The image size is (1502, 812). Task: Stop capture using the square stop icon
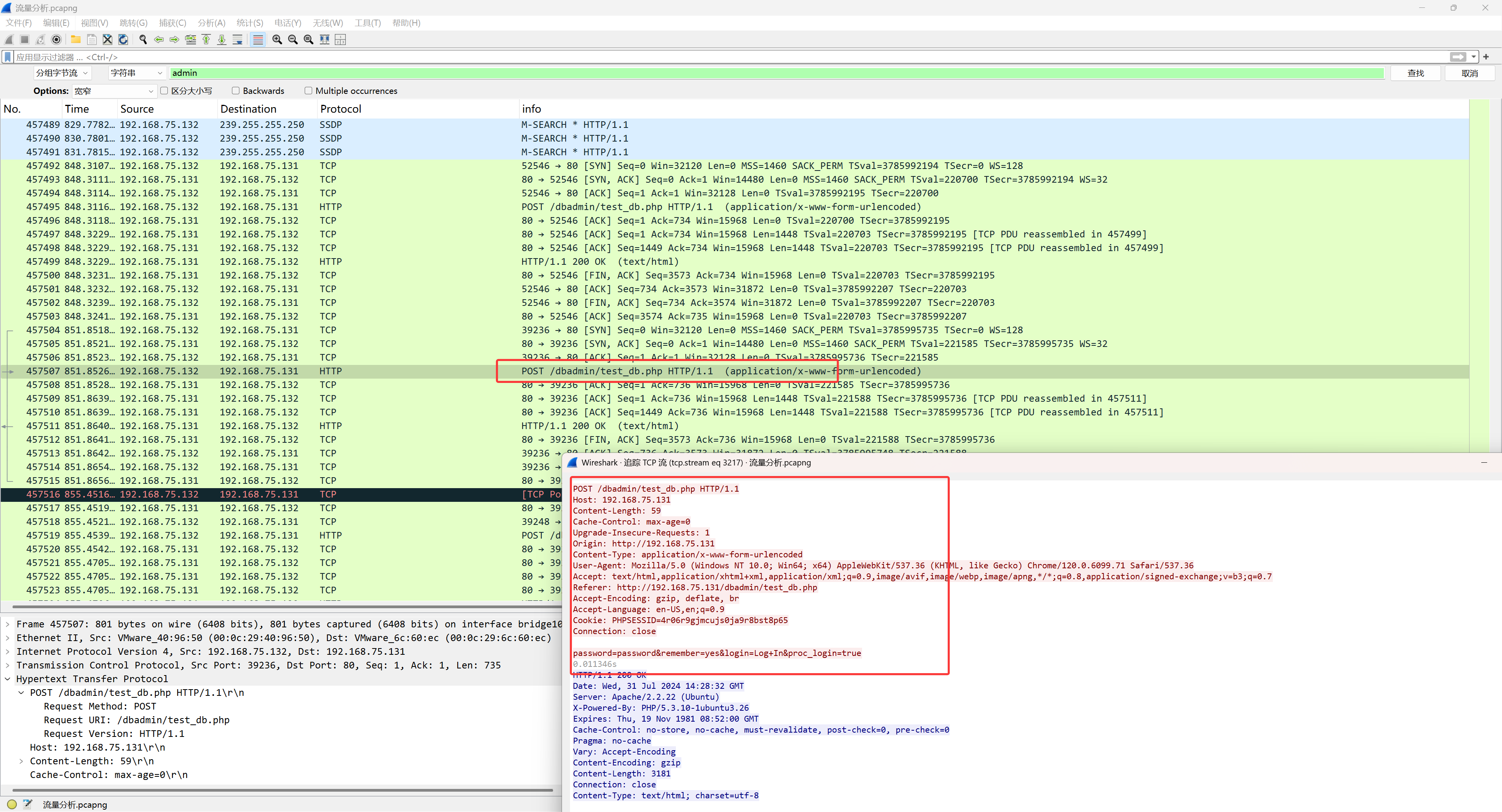click(25, 40)
